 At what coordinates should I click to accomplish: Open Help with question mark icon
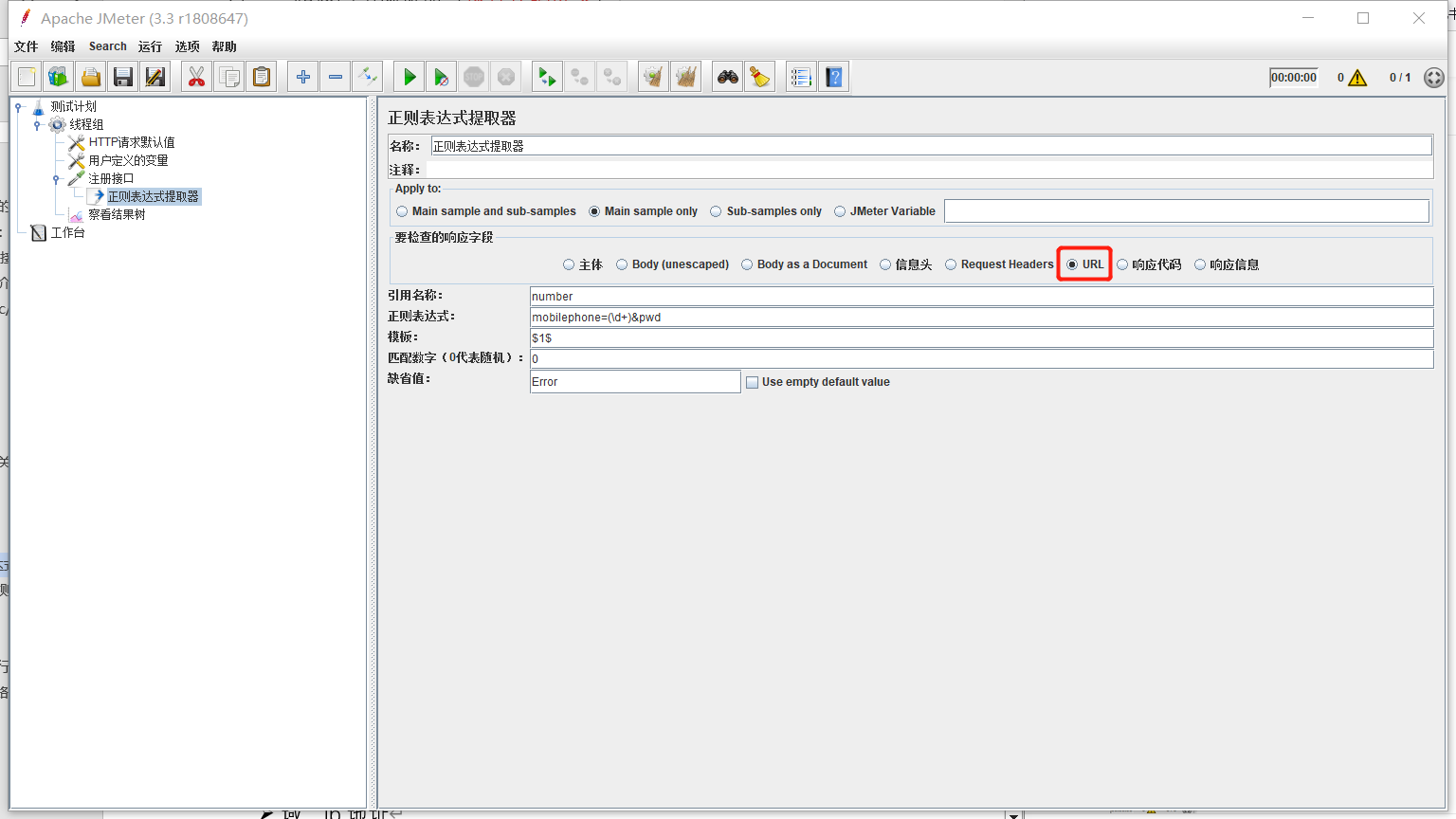(x=833, y=77)
